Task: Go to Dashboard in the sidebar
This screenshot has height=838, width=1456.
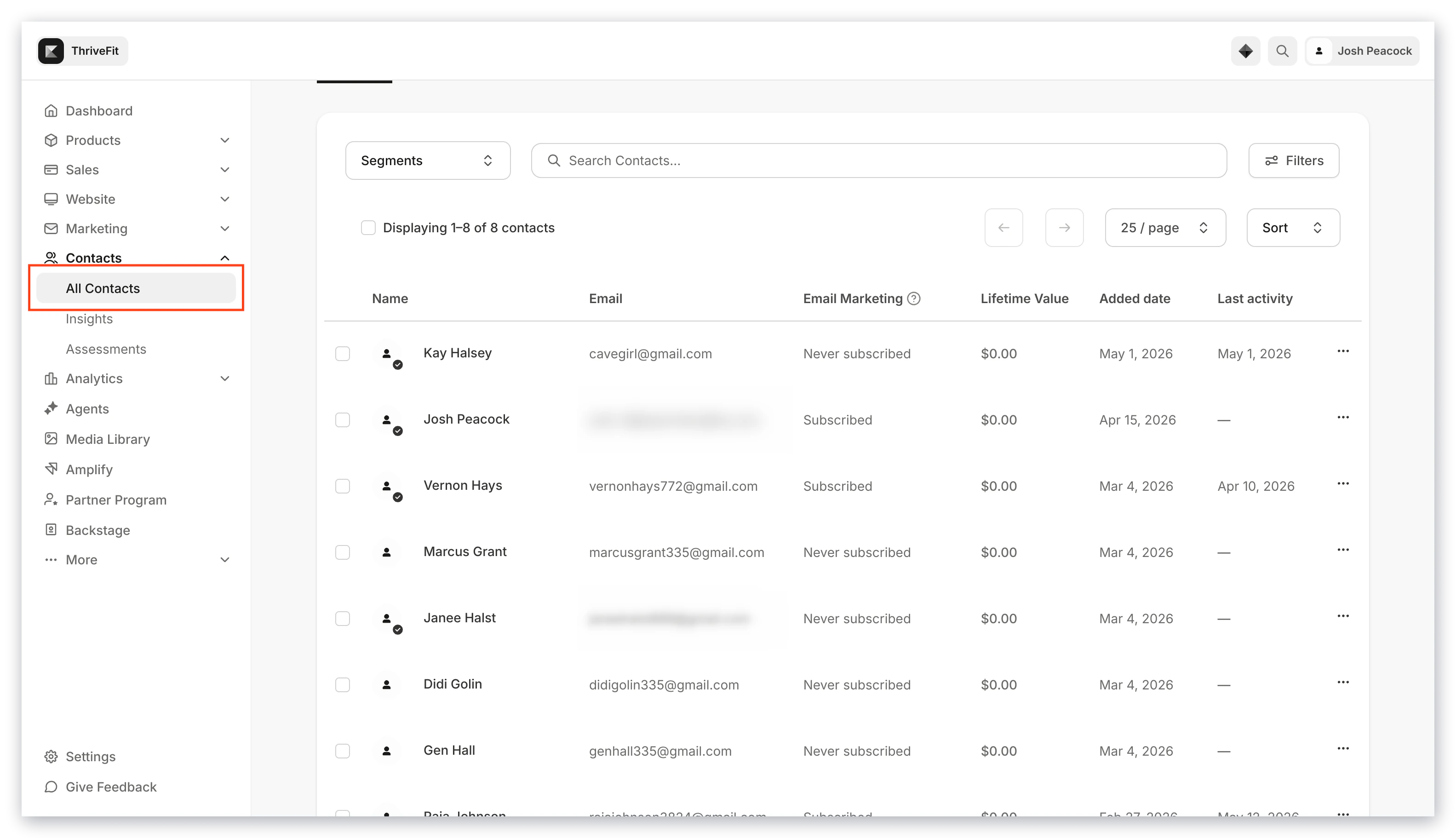Action: [98, 110]
